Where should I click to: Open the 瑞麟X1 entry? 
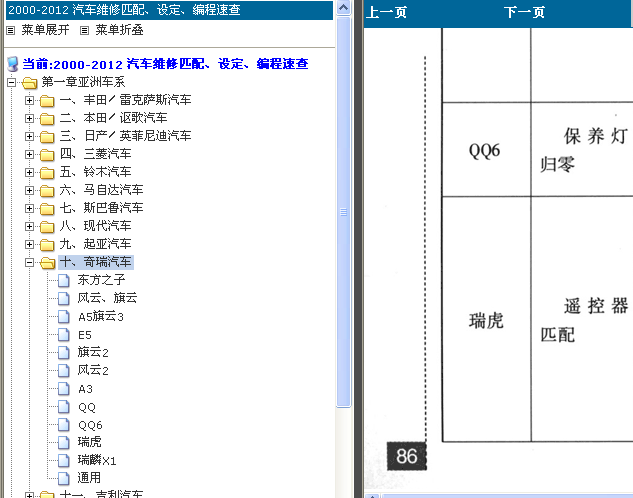[x=97, y=460]
